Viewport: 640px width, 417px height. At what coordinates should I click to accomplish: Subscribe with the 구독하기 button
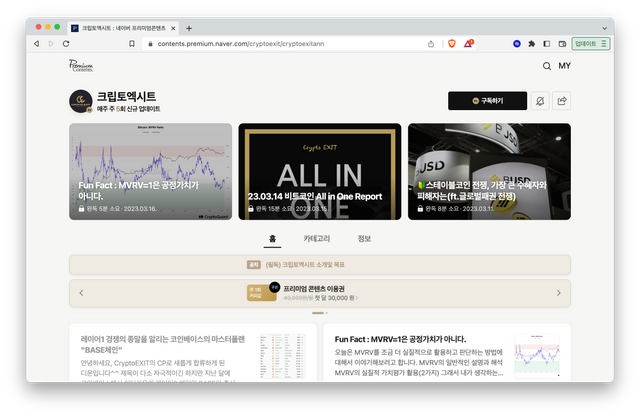(x=487, y=101)
